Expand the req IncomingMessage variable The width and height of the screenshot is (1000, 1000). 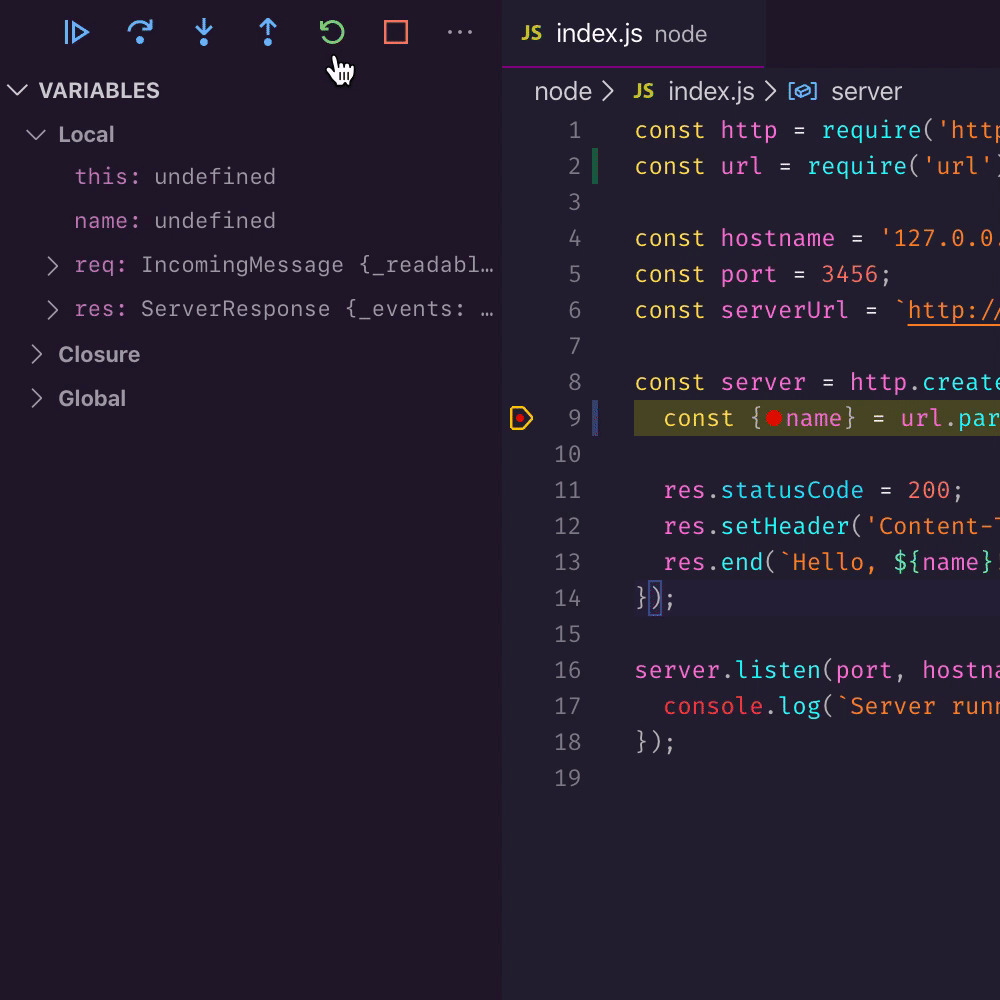[x=54, y=266]
